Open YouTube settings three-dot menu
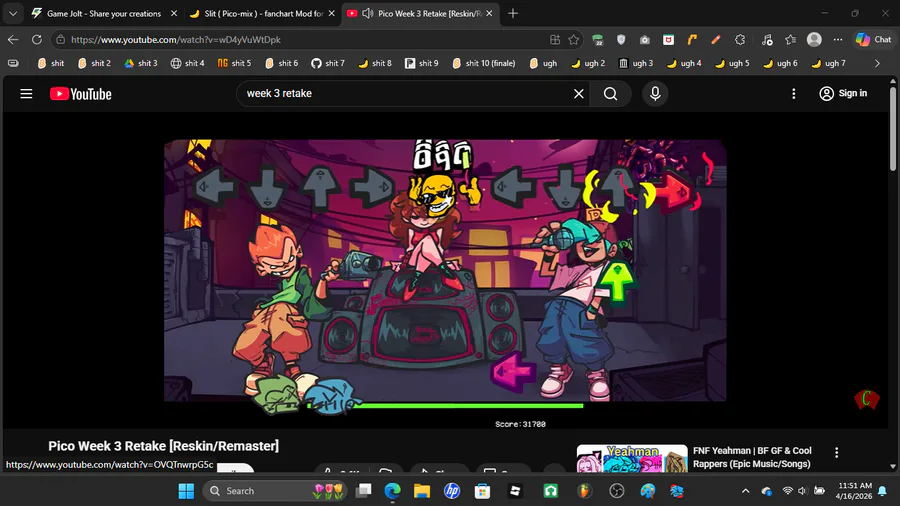The height and width of the screenshot is (506, 900). tap(794, 94)
